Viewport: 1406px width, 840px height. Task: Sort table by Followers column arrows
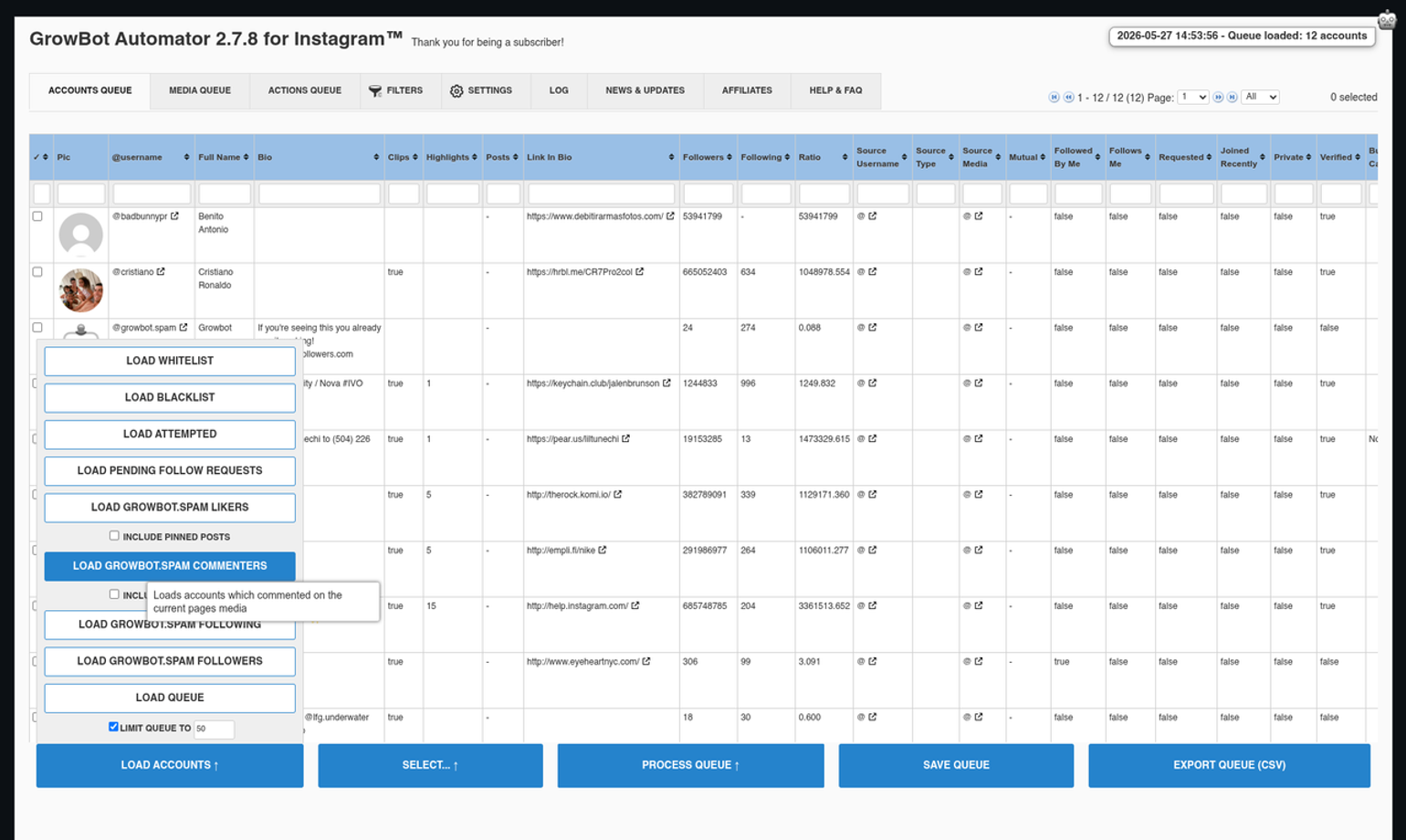[730, 157]
